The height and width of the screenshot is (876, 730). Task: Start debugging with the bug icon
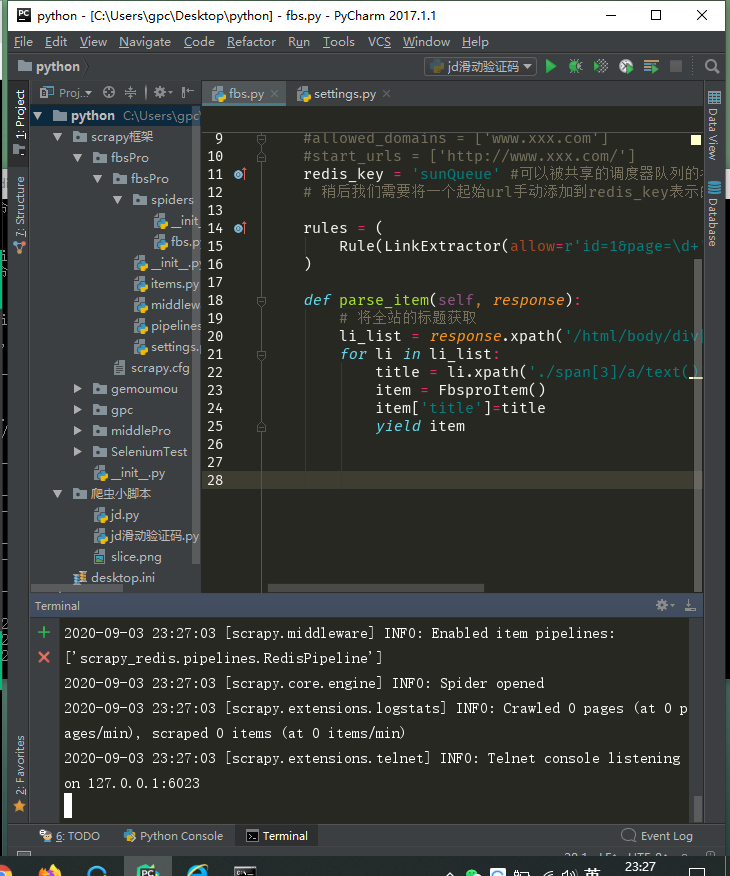click(575, 66)
